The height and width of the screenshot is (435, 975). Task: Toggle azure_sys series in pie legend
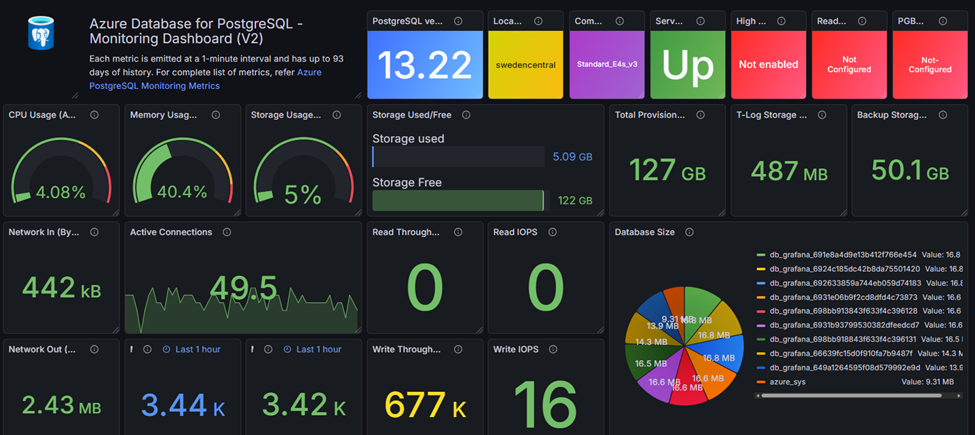click(781, 382)
